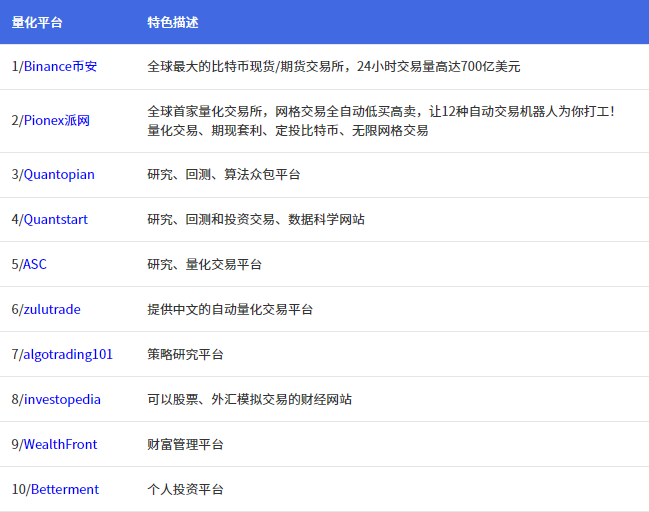649x512 pixels.
Task: Click description 个人投资平台
Action: coord(185,490)
